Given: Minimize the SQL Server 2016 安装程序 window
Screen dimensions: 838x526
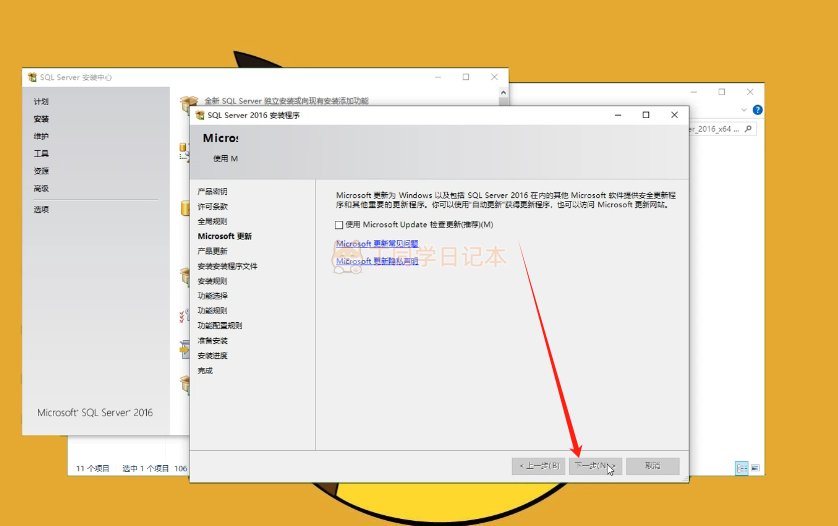Looking at the screenshot, I should 618,115.
